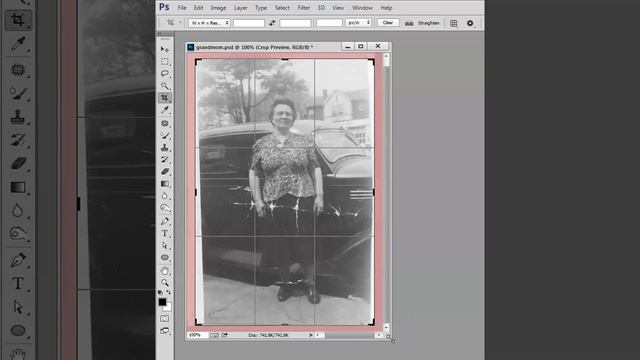Click the enlarged Clone Stamp icon

click(18, 117)
